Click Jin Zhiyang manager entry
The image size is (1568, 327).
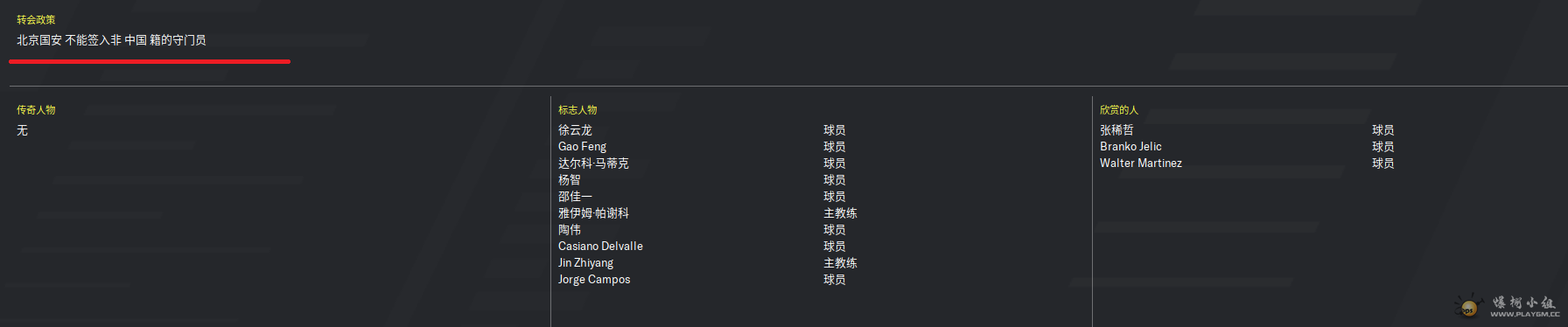coord(585,263)
